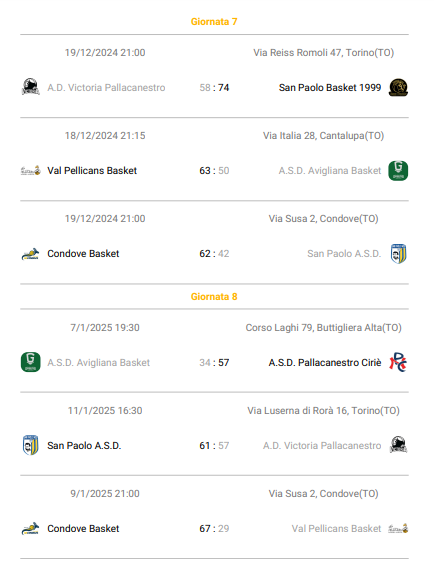This screenshot has width=434, height=561.
Task: Open the Giornata 8 heading
Action: [x=214, y=297]
